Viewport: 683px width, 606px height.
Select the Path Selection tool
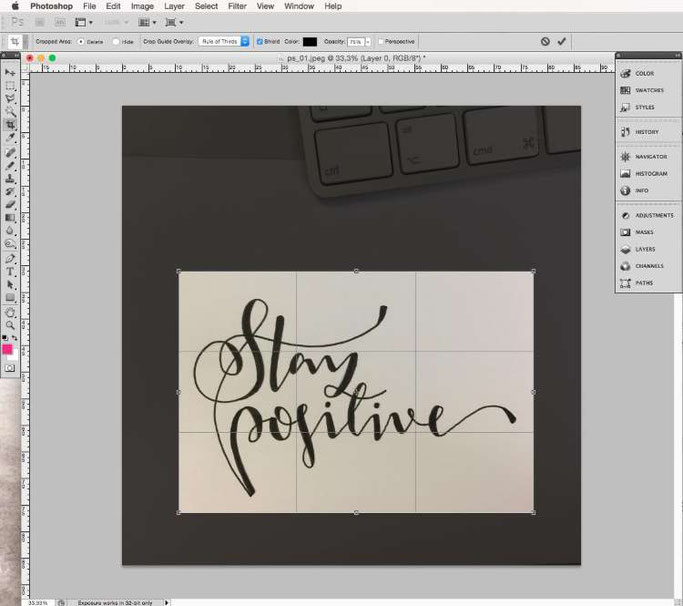pos(10,285)
